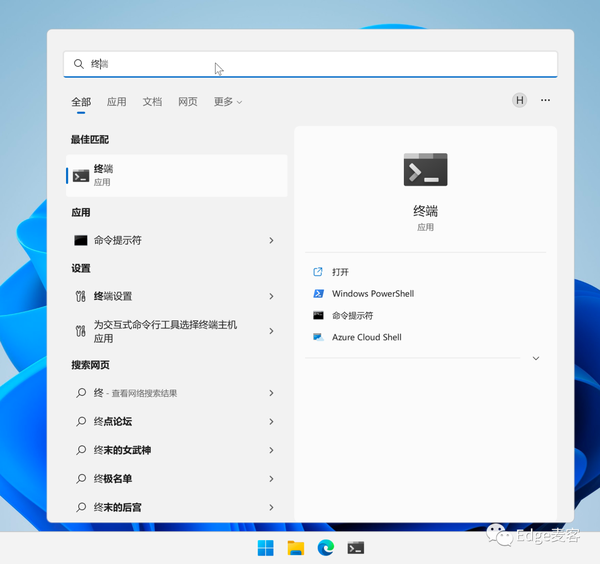Viewport: 600px width, 564px height.
Task: Click the 命令提示符 icon in preview pane
Action: pyautogui.click(x=318, y=315)
